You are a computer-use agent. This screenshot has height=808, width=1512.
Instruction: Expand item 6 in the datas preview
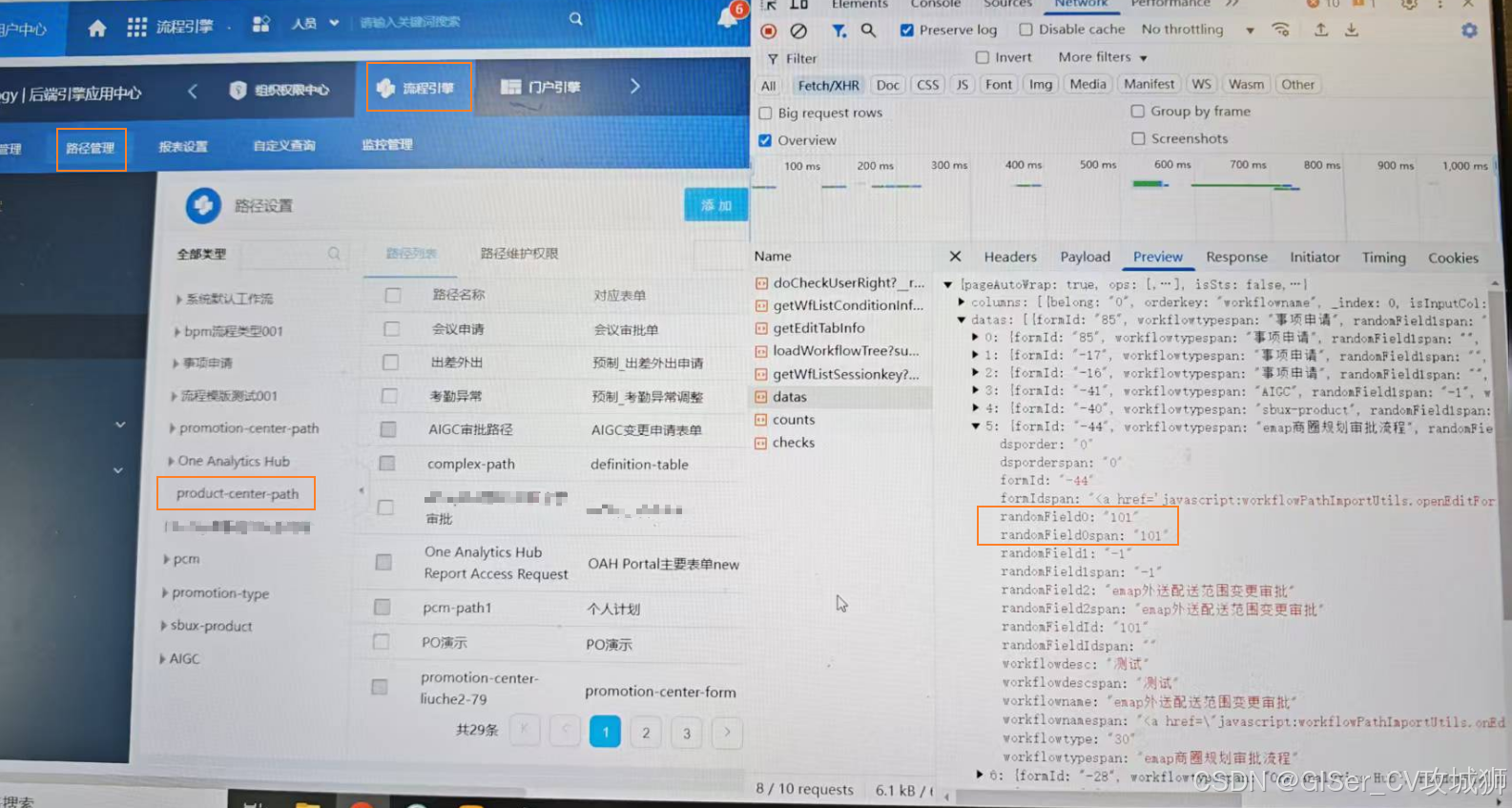(x=980, y=775)
